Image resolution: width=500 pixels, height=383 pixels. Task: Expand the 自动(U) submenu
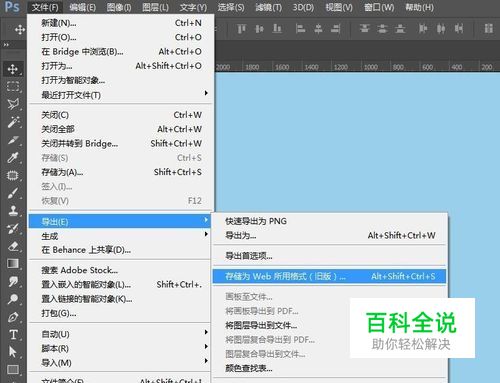pos(120,334)
